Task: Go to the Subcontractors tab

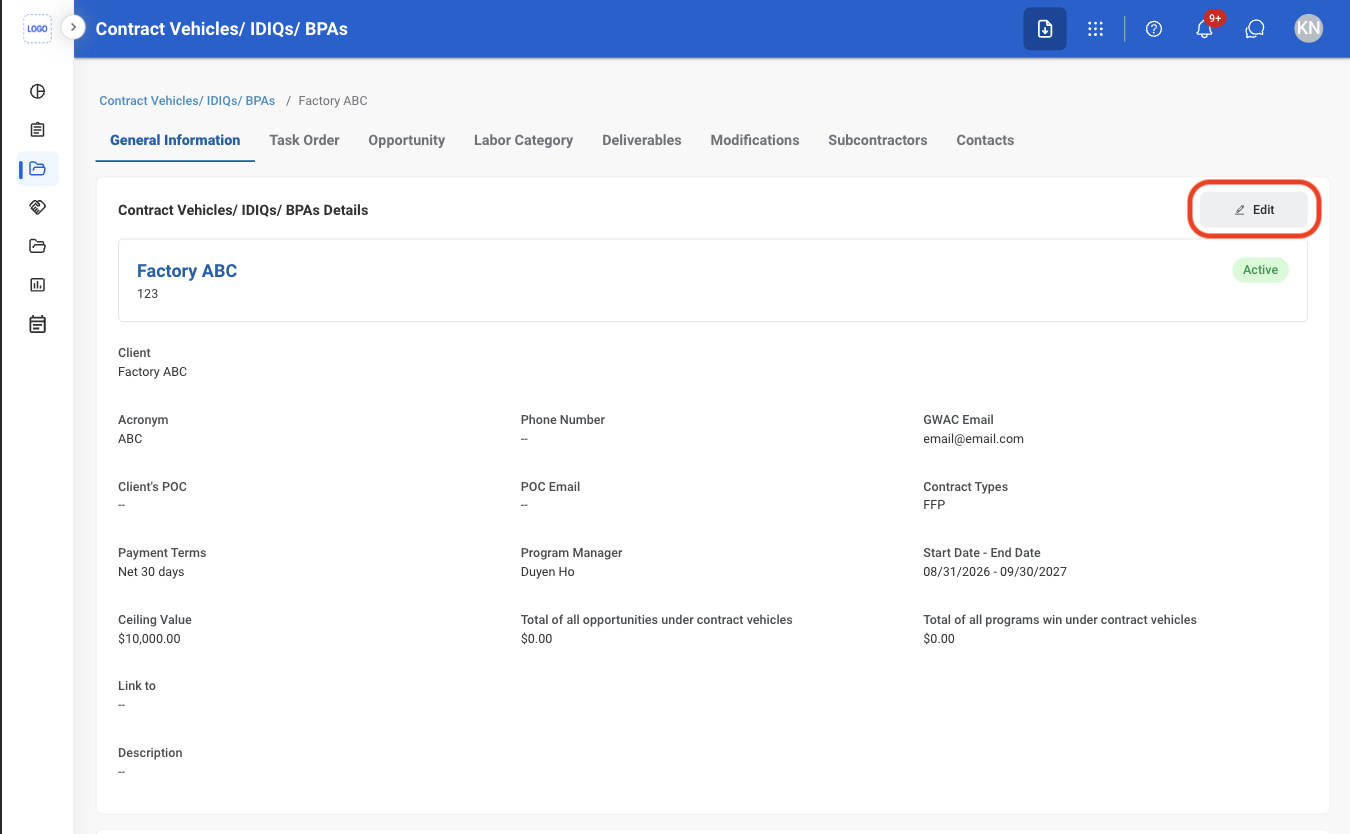Action: click(x=877, y=140)
